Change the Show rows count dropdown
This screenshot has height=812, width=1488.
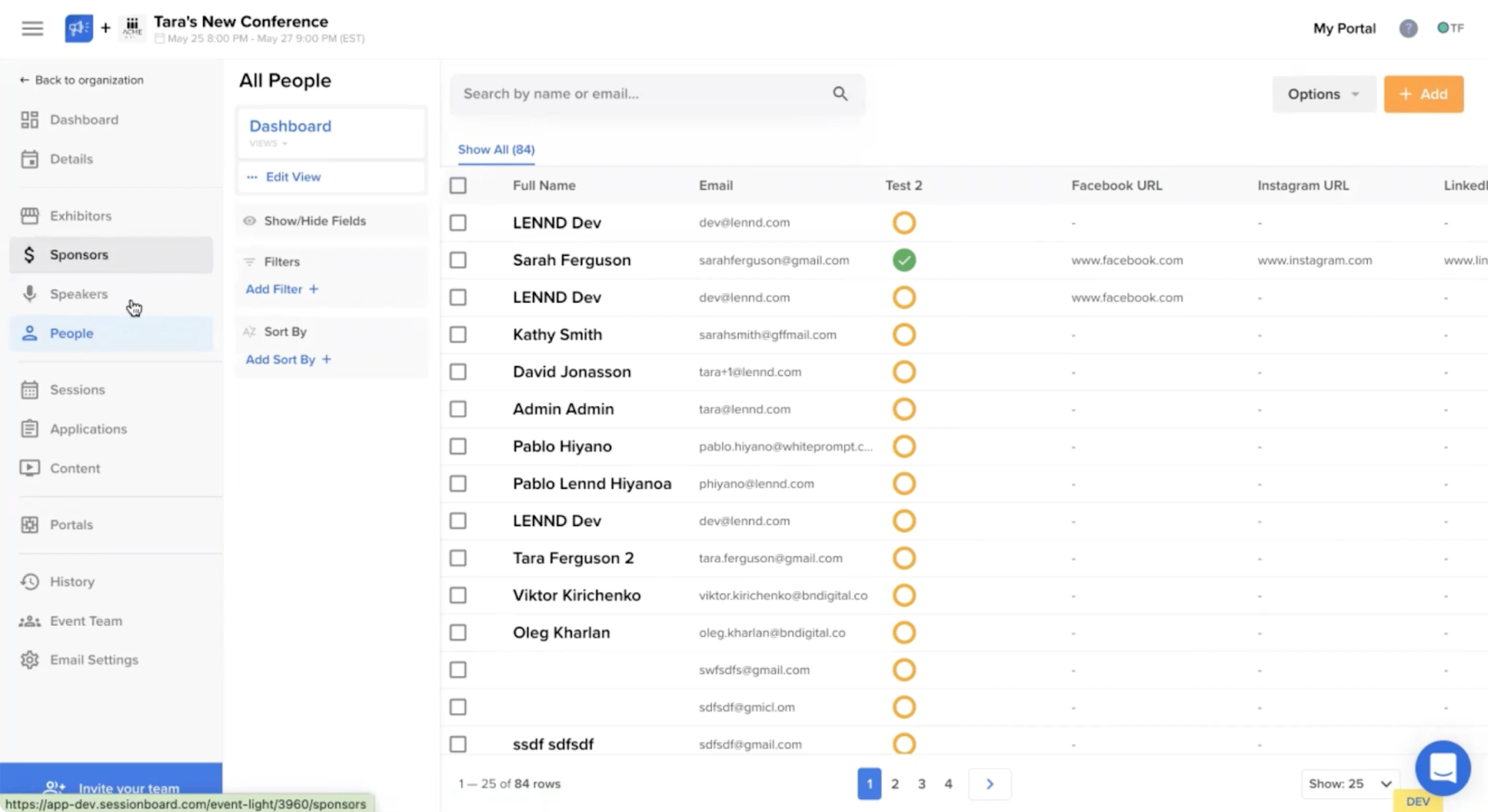pyautogui.click(x=1350, y=783)
